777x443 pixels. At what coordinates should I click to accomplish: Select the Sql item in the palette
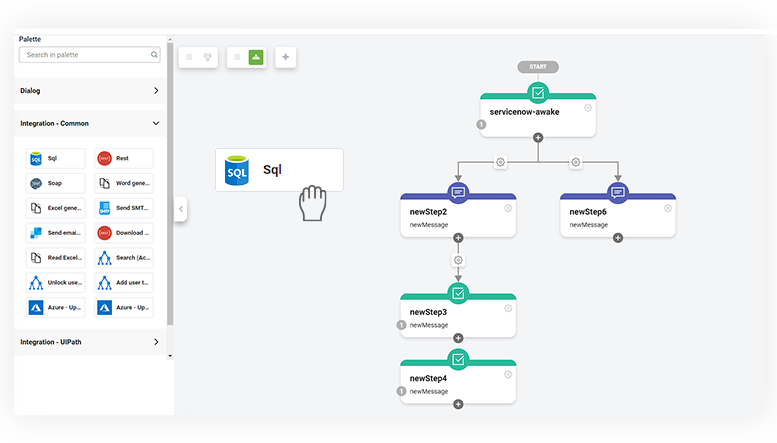(56, 159)
